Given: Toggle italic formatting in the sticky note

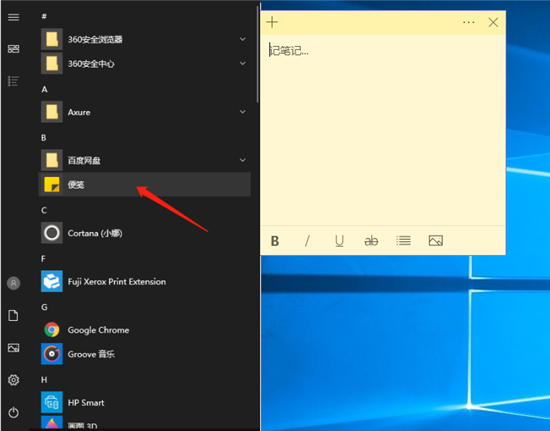Looking at the screenshot, I should tap(307, 241).
